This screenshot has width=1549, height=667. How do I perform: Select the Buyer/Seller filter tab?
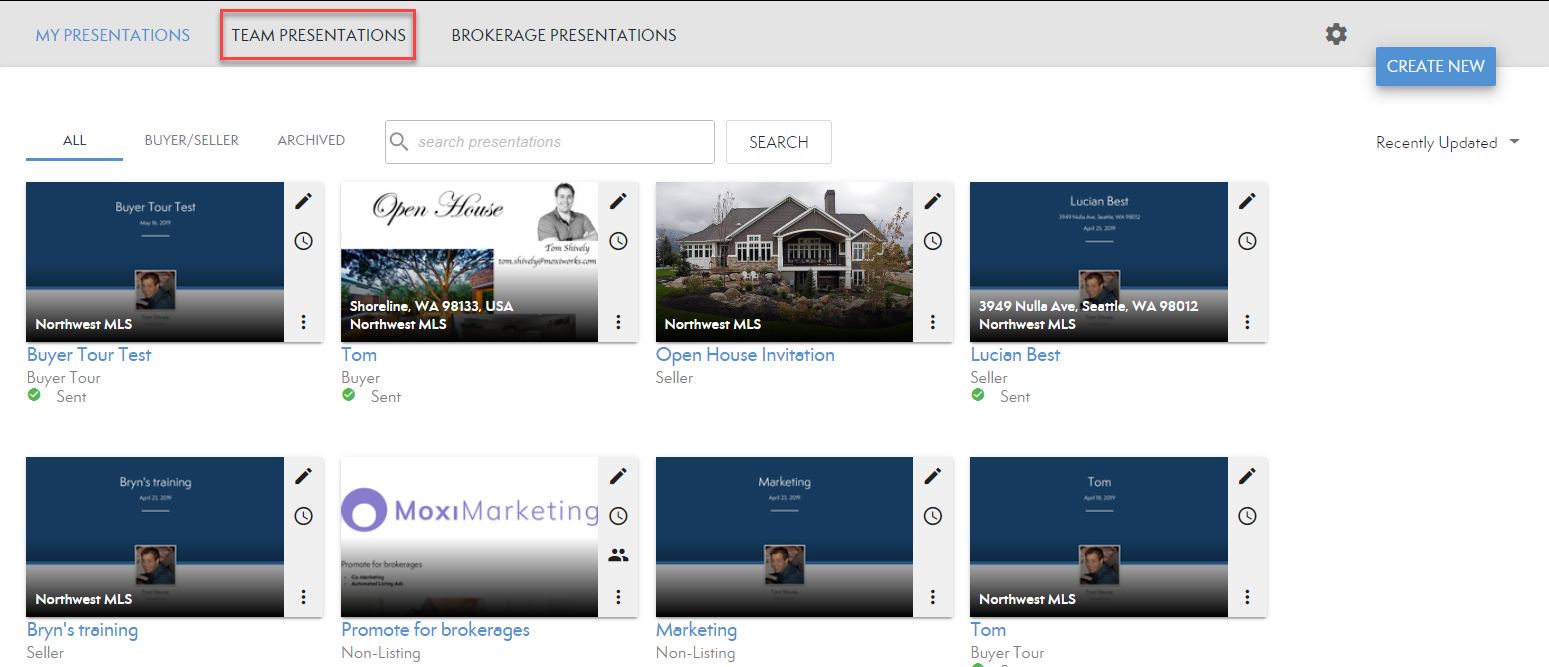191,141
